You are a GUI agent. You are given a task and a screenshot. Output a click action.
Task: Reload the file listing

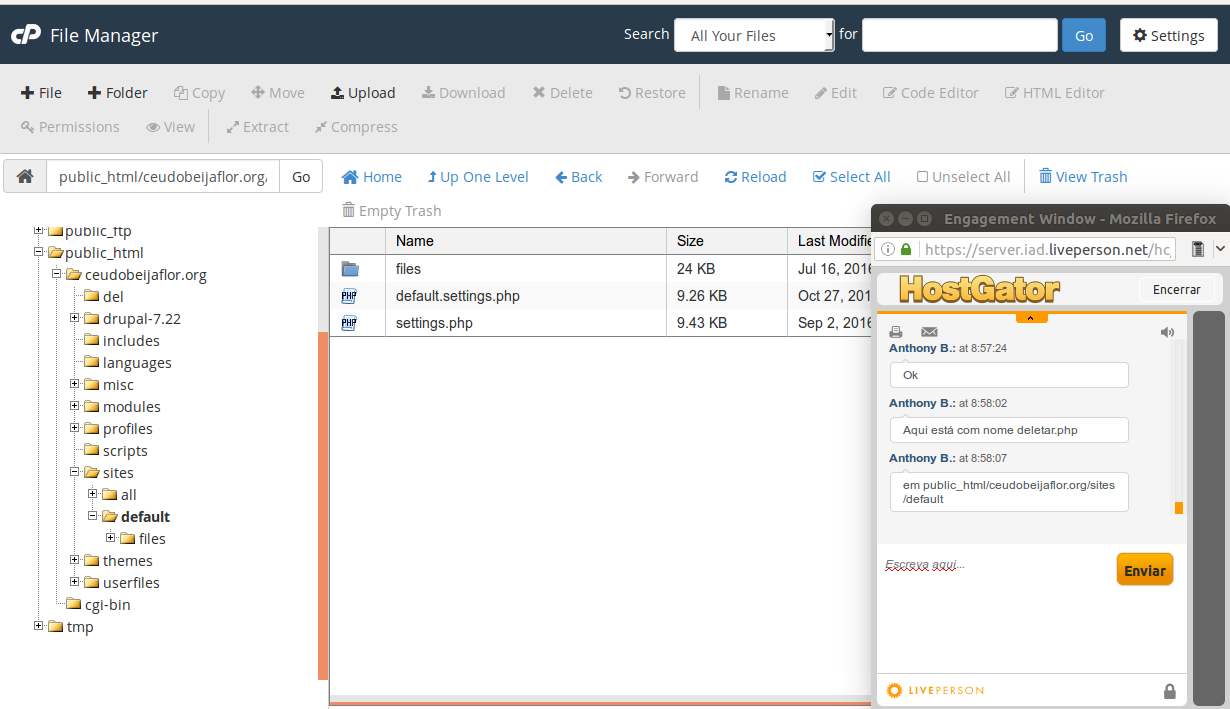[x=756, y=177]
